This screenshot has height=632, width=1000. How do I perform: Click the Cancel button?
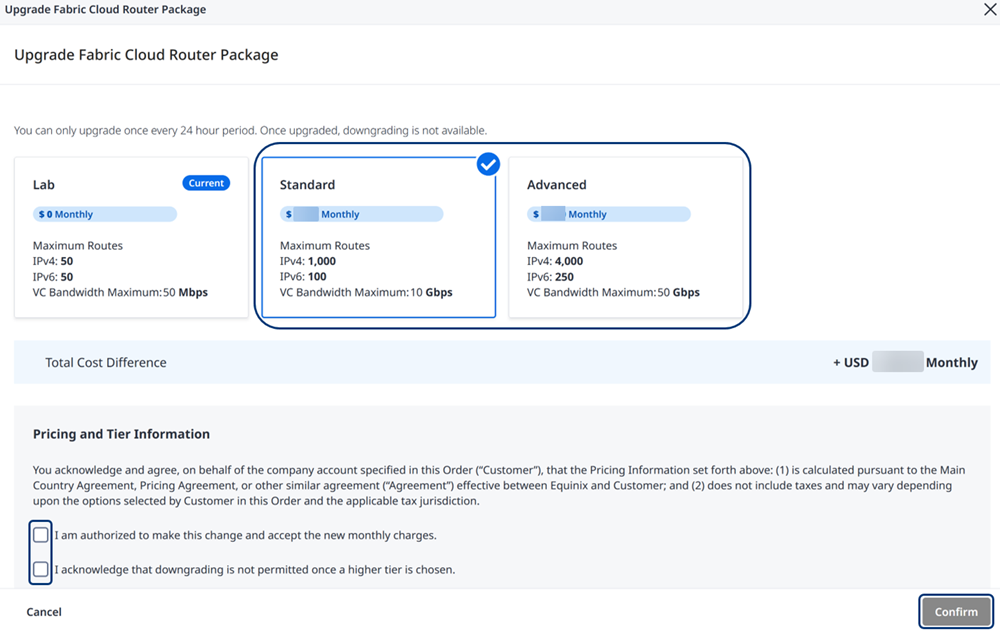coord(44,612)
